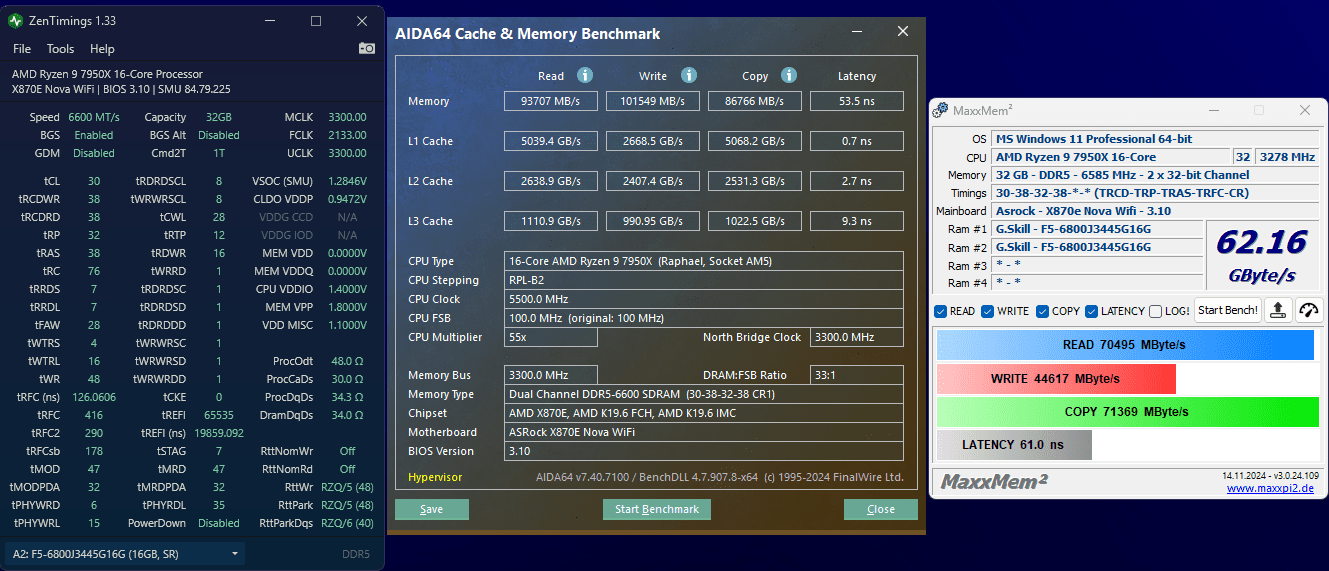
Task: Click the green COPY 71369 MByte/s bar
Action: click(1128, 412)
